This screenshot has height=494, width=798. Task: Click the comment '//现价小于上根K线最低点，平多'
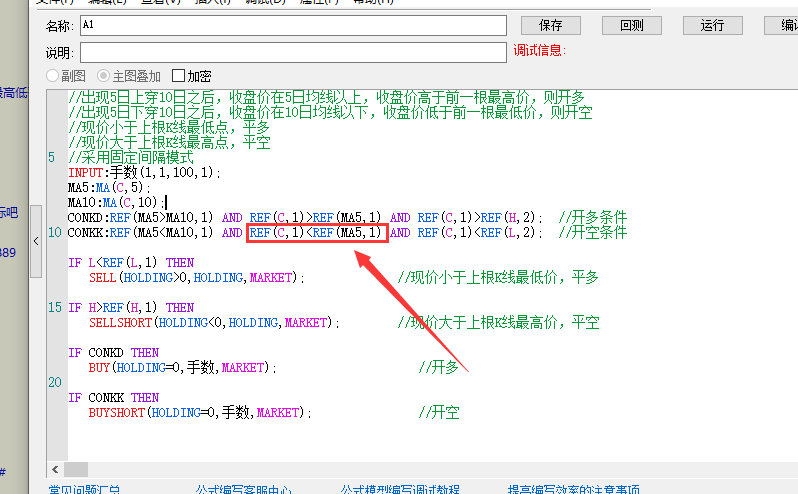coord(169,127)
